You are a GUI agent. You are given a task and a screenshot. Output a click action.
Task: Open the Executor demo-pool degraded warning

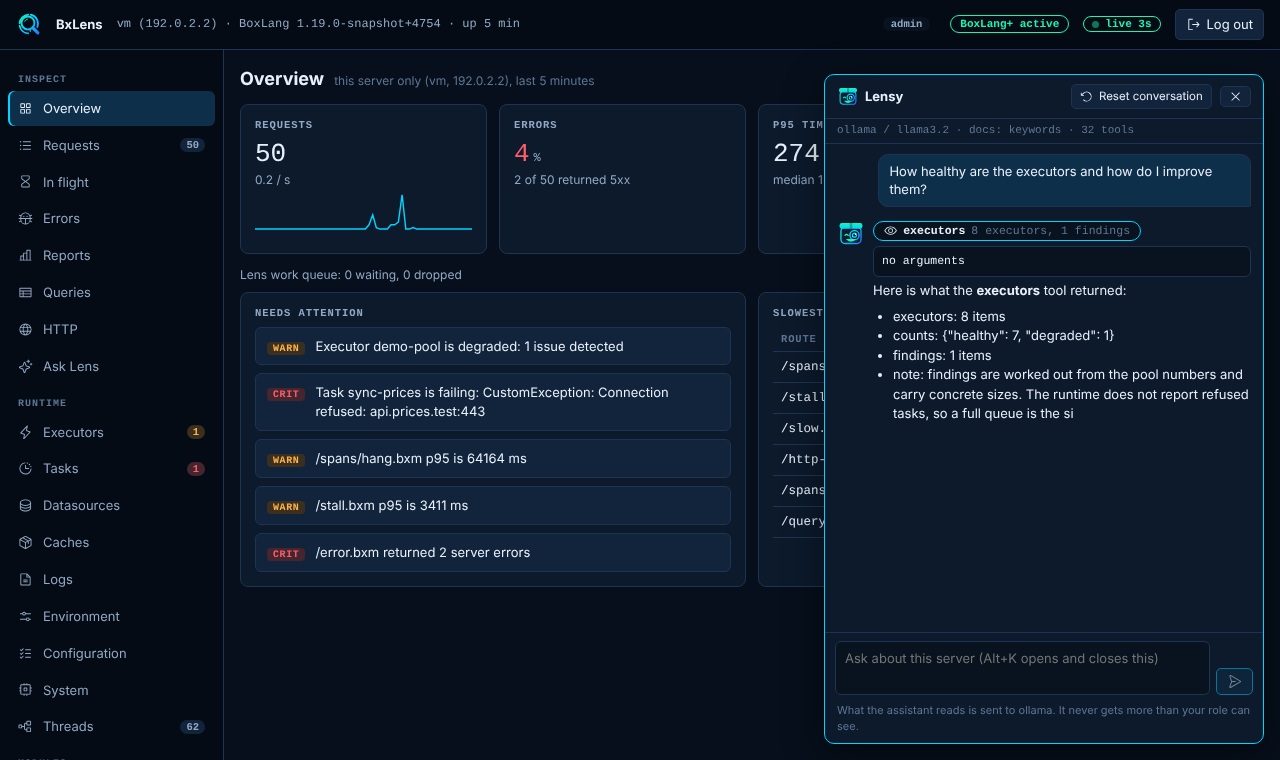coord(493,346)
